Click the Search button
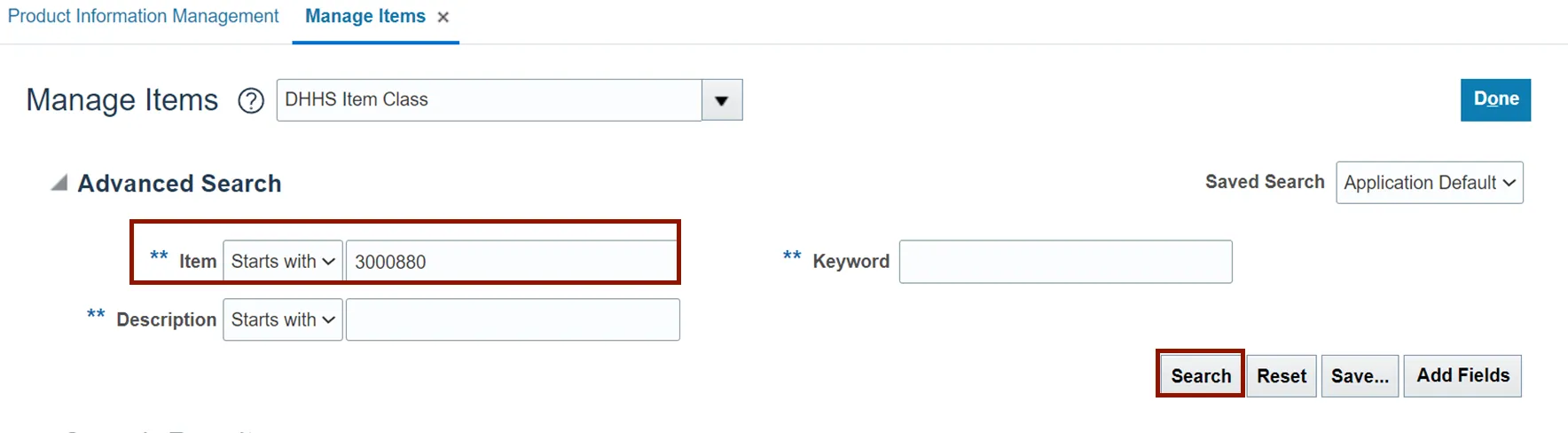Image resolution: width=1568 pixels, height=433 pixels. point(1200,376)
